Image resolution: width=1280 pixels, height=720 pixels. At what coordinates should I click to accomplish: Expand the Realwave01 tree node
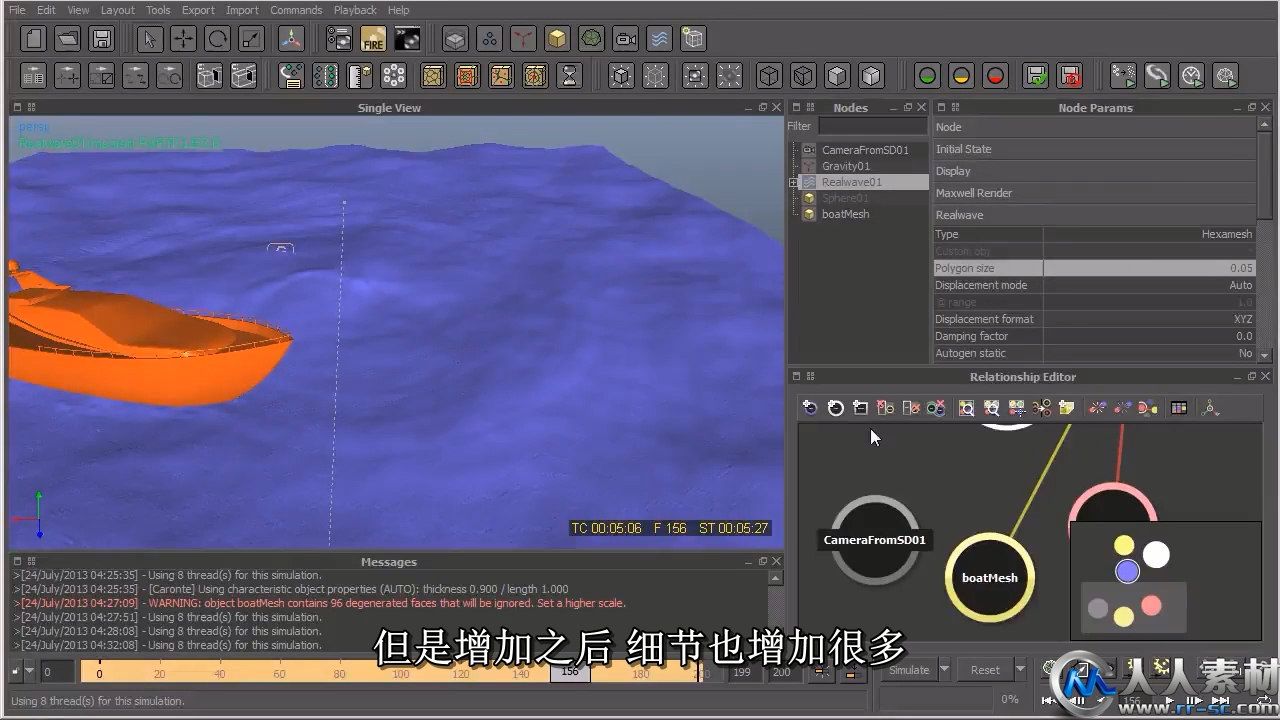coord(794,182)
